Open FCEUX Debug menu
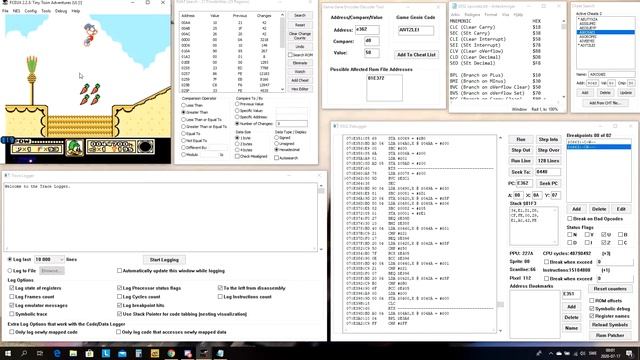 coord(61,11)
